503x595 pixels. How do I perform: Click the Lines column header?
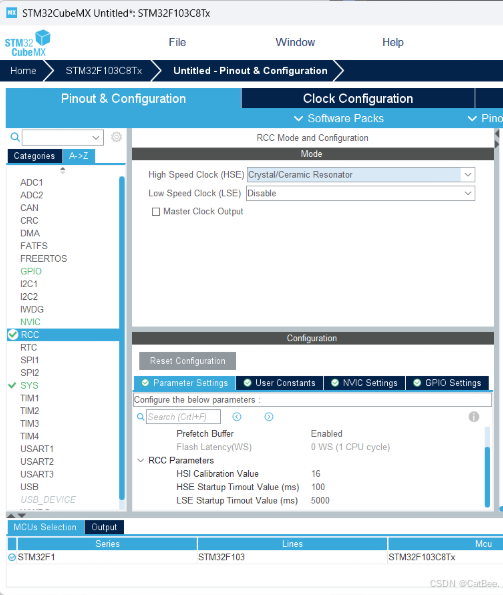click(x=292, y=544)
